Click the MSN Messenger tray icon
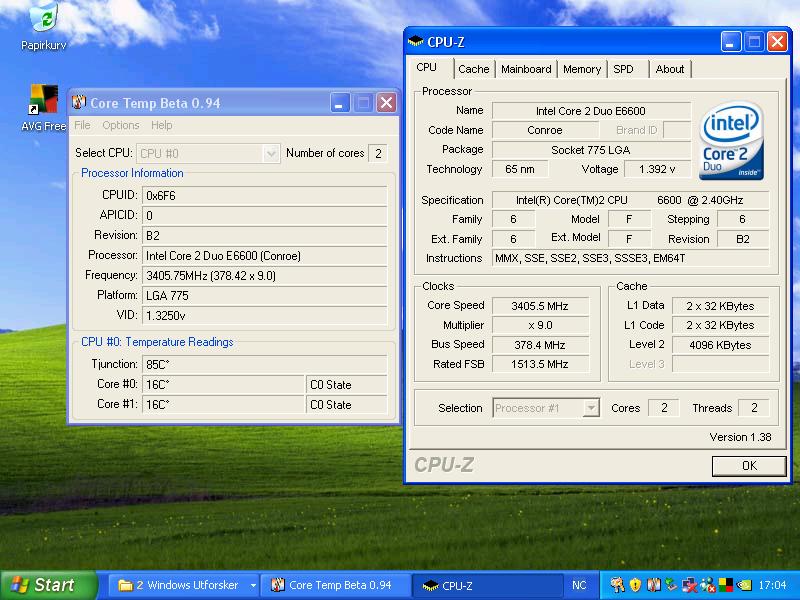The height and width of the screenshot is (600, 800). [708, 585]
